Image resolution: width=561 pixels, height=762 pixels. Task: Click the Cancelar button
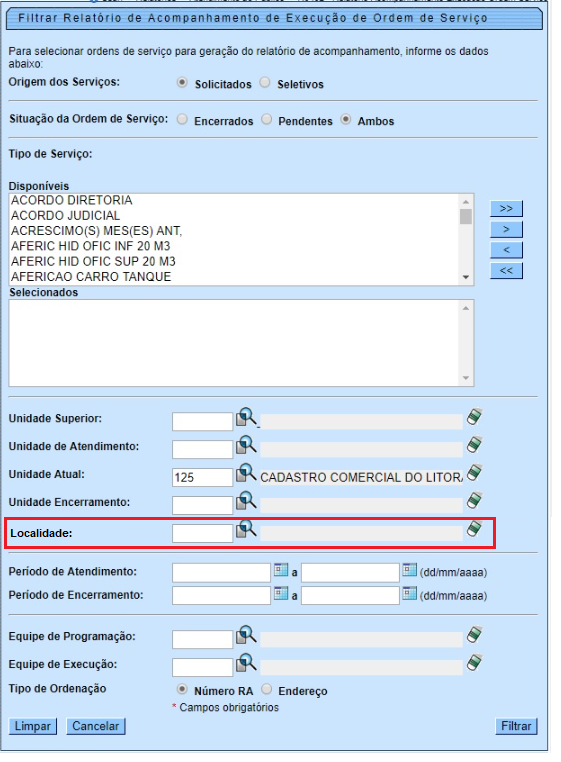click(x=96, y=726)
